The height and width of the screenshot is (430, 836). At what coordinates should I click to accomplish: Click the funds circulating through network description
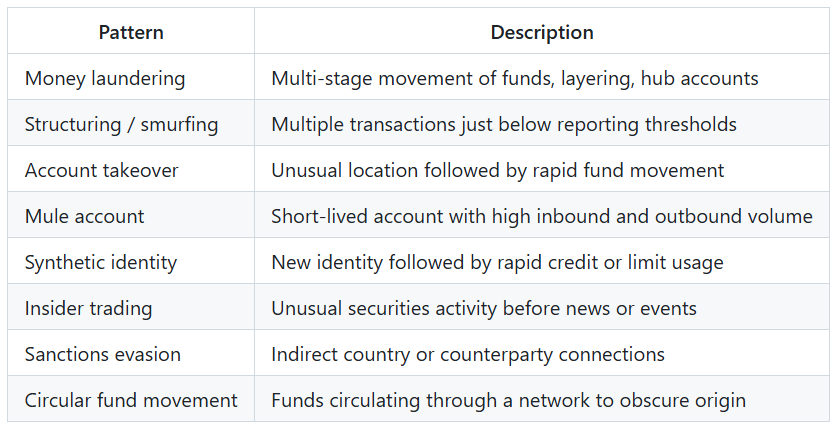tap(509, 400)
